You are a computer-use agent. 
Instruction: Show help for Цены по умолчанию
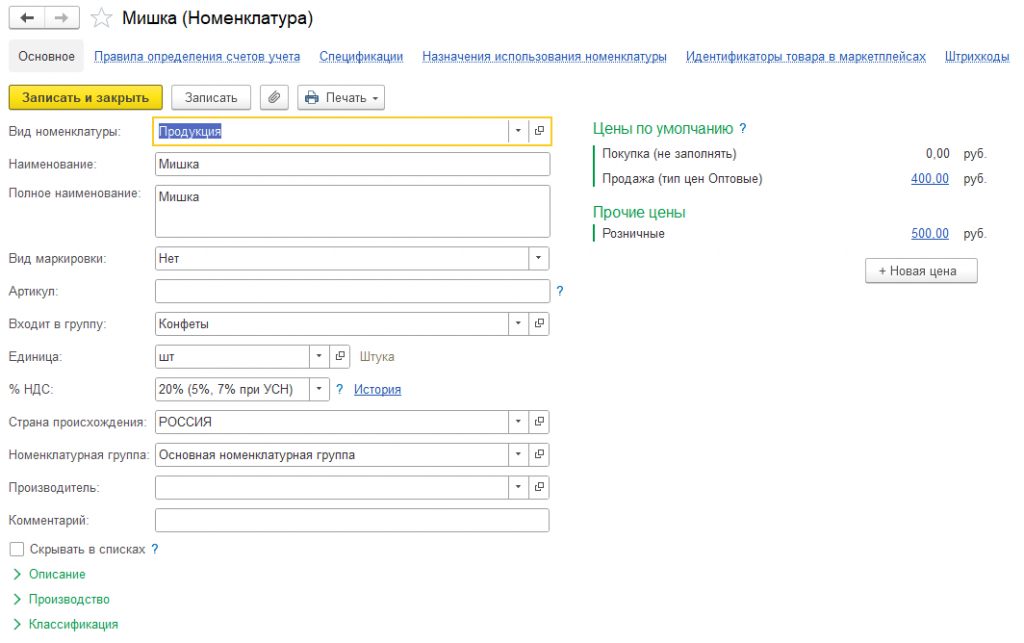click(x=743, y=129)
